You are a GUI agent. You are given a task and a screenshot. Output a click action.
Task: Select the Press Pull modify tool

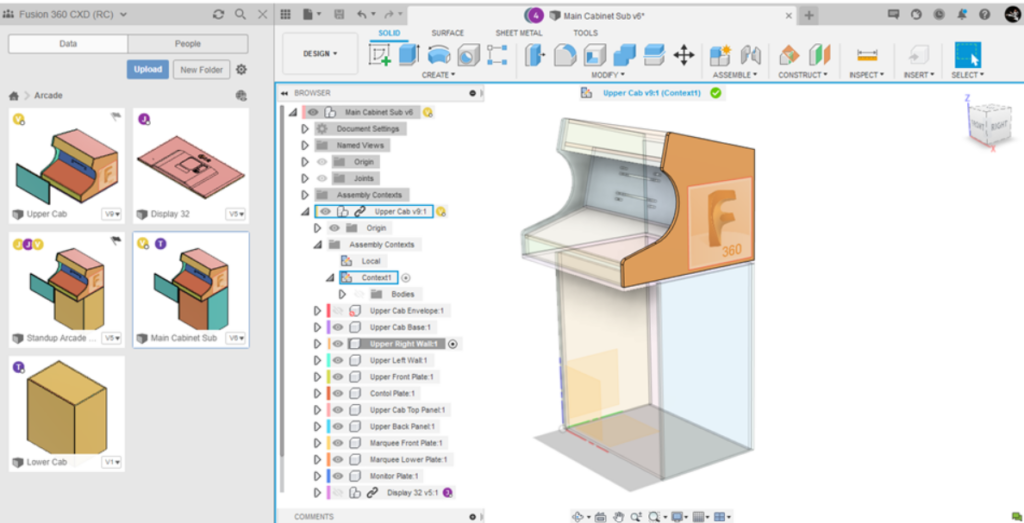coord(534,55)
